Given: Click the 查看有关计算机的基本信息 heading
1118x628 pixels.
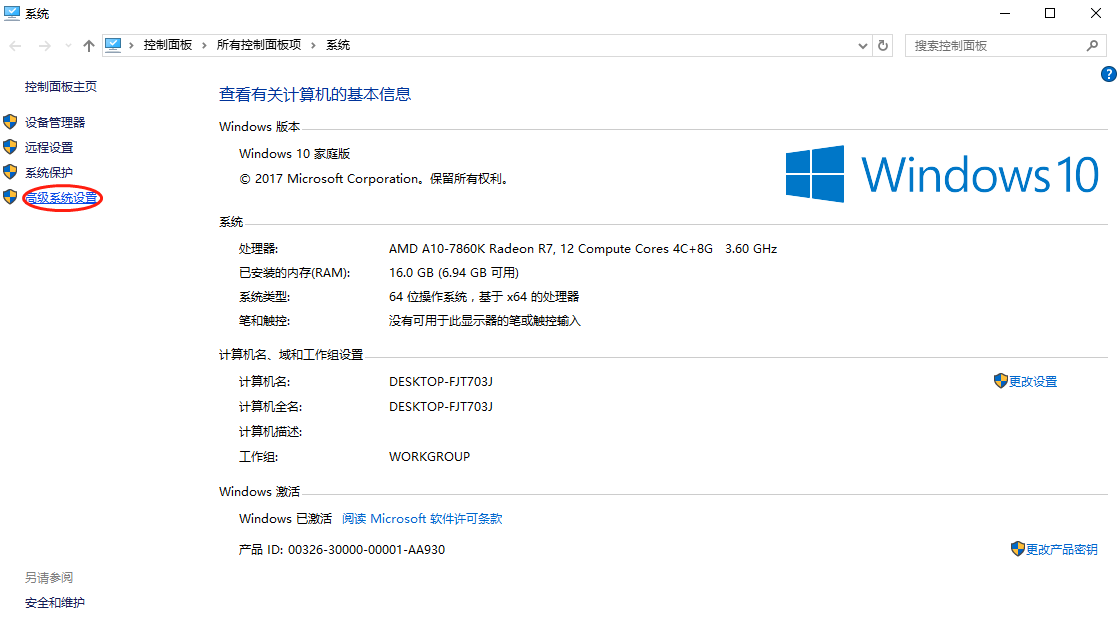Looking at the screenshot, I should 314,94.
